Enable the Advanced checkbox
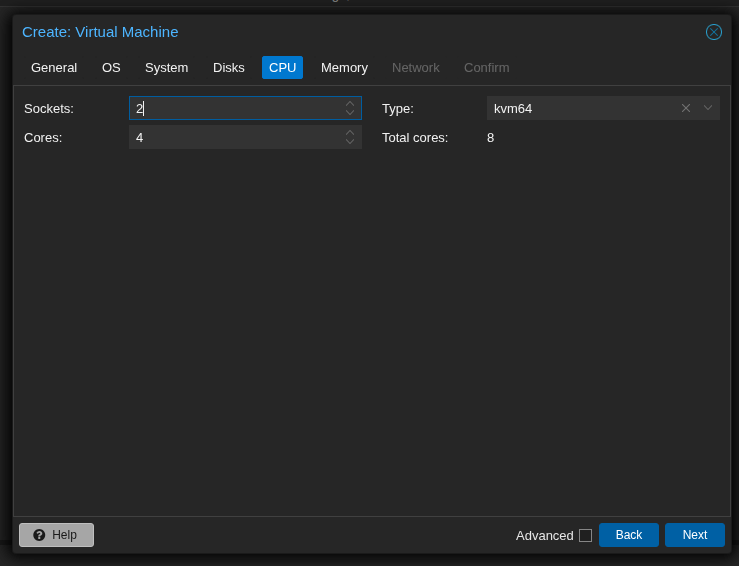 586,535
